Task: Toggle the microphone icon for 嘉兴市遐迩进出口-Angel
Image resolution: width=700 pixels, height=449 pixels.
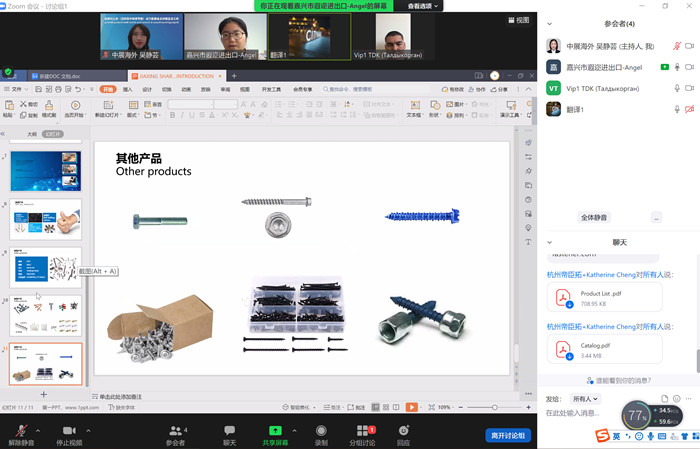Action: tap(677, 67)
